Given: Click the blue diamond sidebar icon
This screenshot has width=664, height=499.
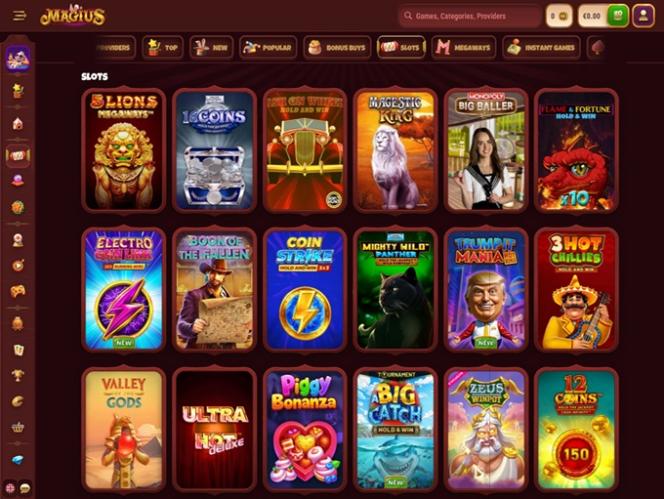Looking at the screenshot, I should tap(17, 460).
